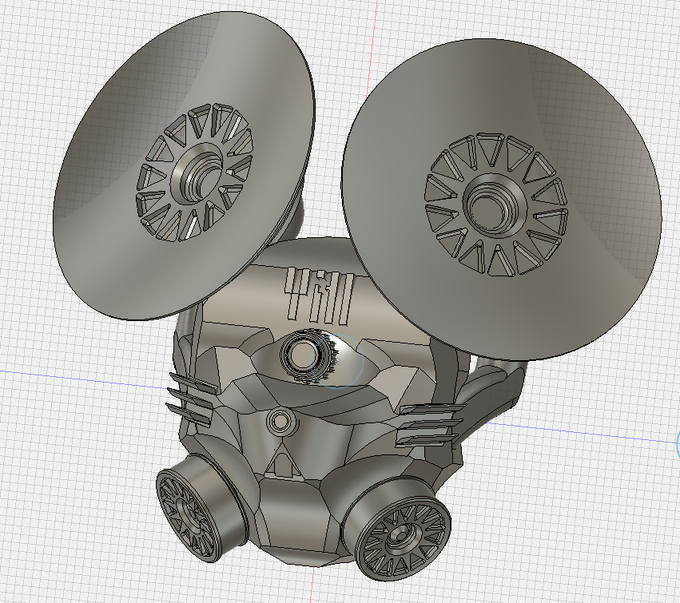Screen dimensions: 680x603
Task: Click the red vertical axis line
Action: click(372, 35)
